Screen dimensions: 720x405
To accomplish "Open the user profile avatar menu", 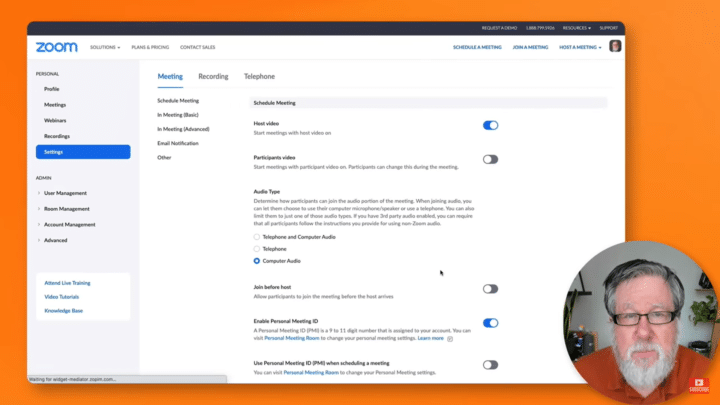I will click(x=615, y=46).
